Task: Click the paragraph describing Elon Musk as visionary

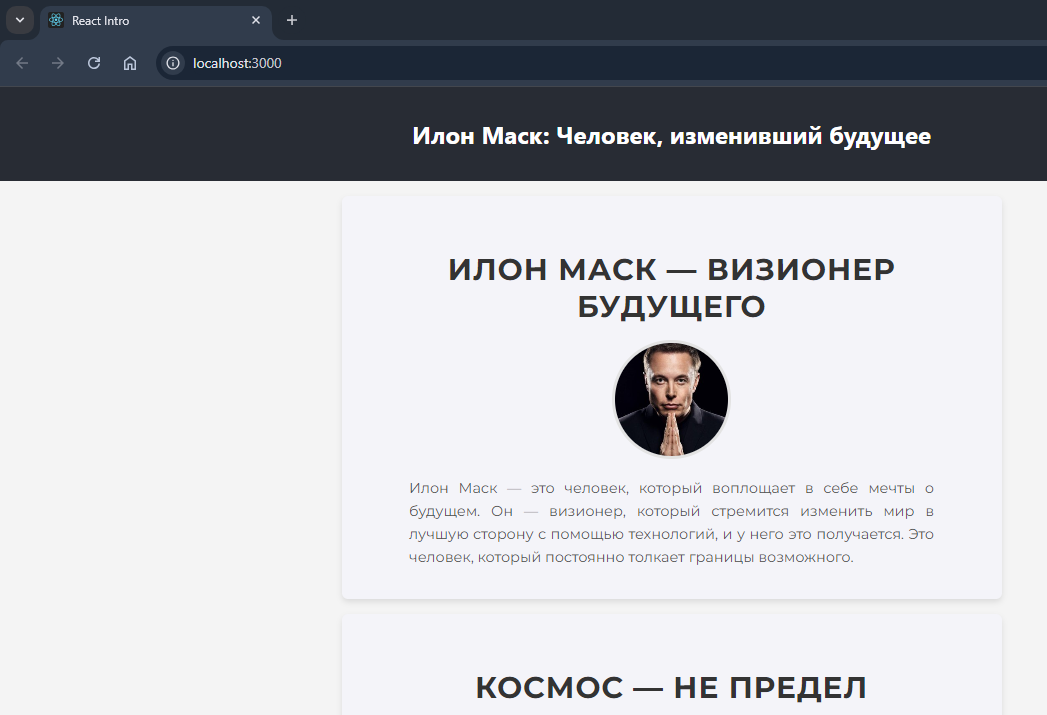Action: pyautogui.click(x=671, y=522)
